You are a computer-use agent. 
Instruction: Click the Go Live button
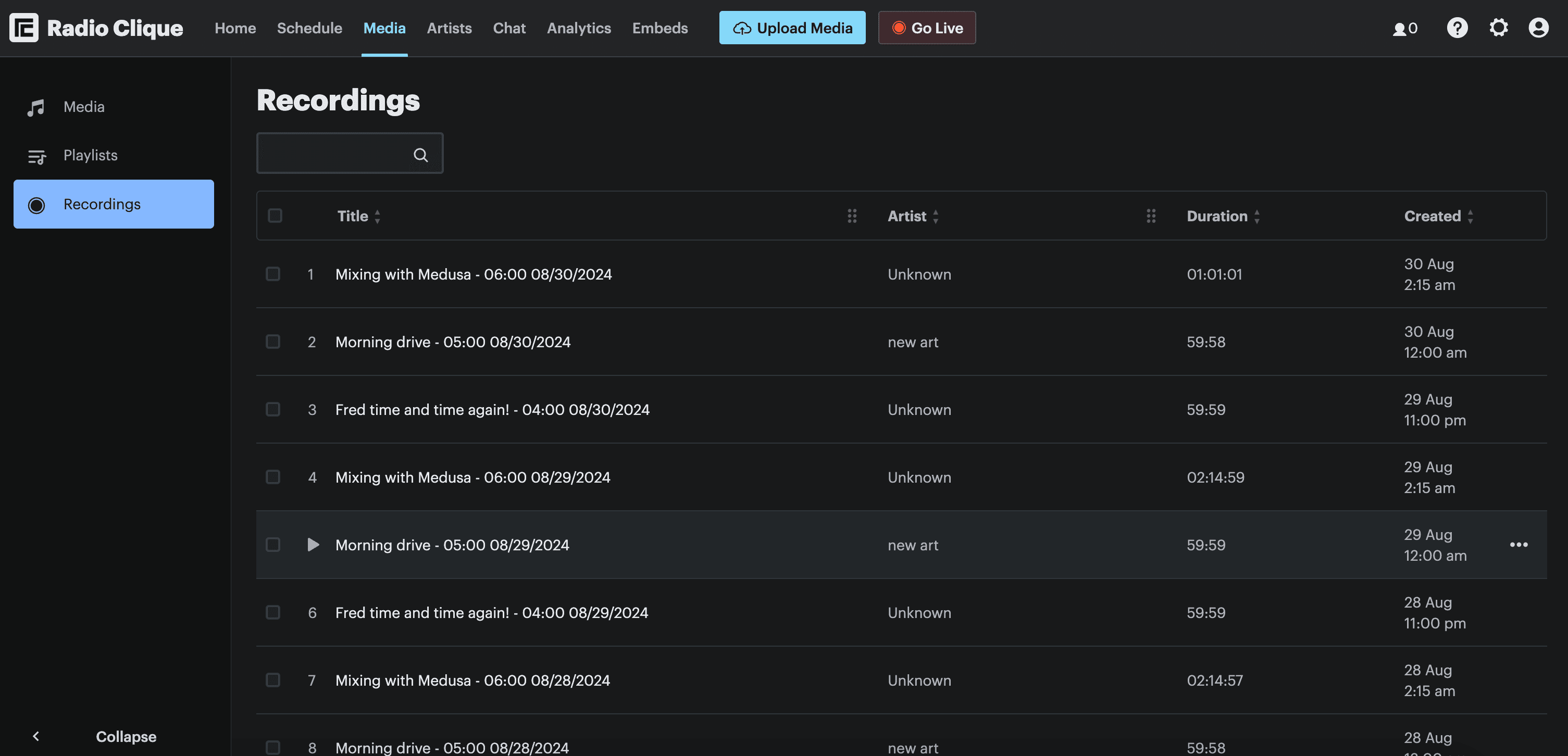[926, 28]
